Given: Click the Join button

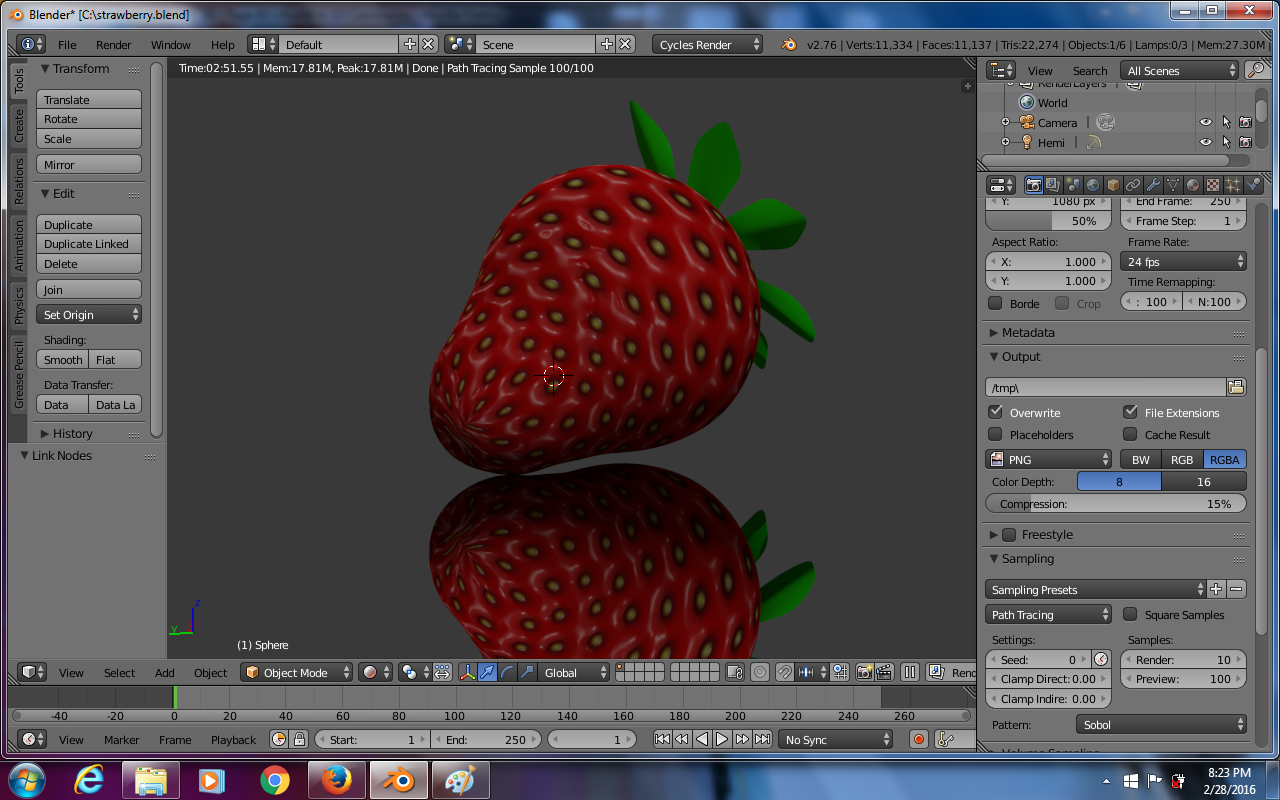Looking at the screenshot, I should (89, 289).
